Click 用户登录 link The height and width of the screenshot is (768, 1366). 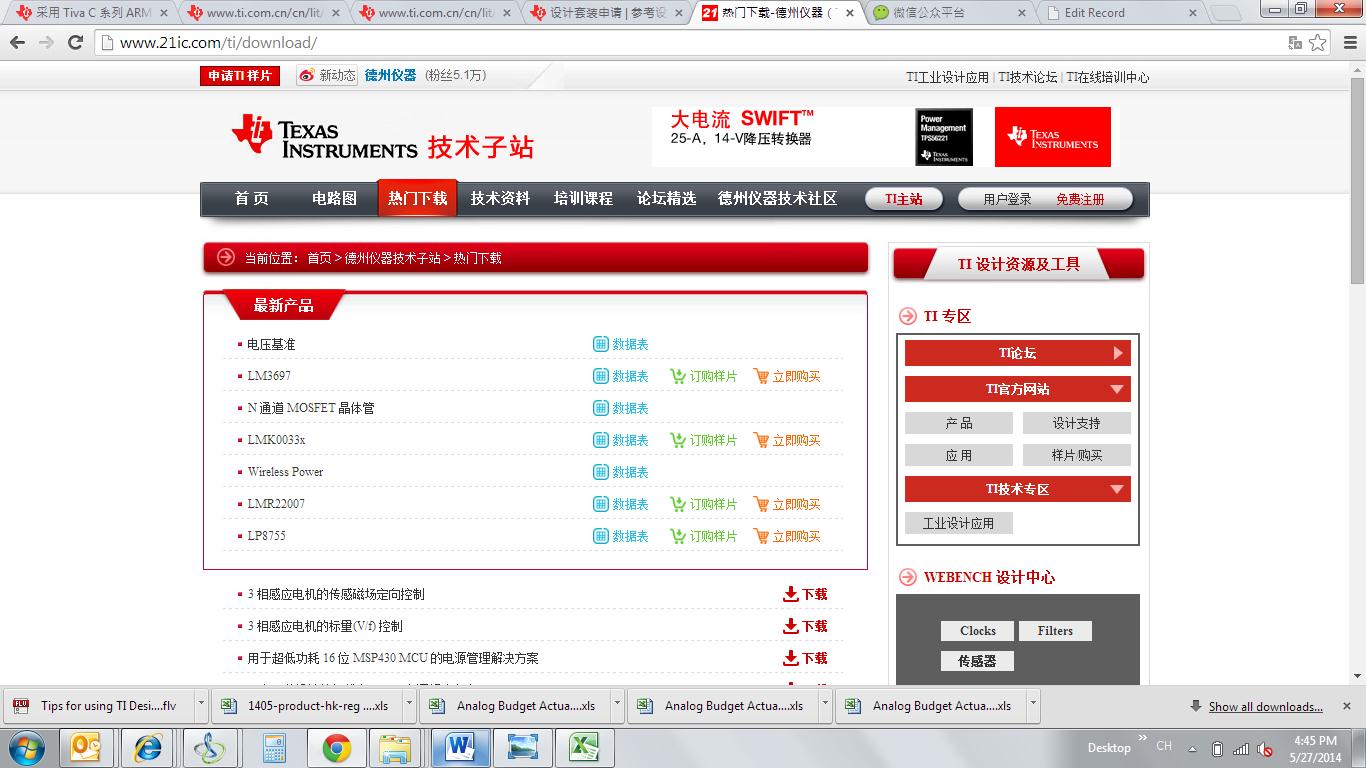pyautogui.click(x=1007, y=199)
